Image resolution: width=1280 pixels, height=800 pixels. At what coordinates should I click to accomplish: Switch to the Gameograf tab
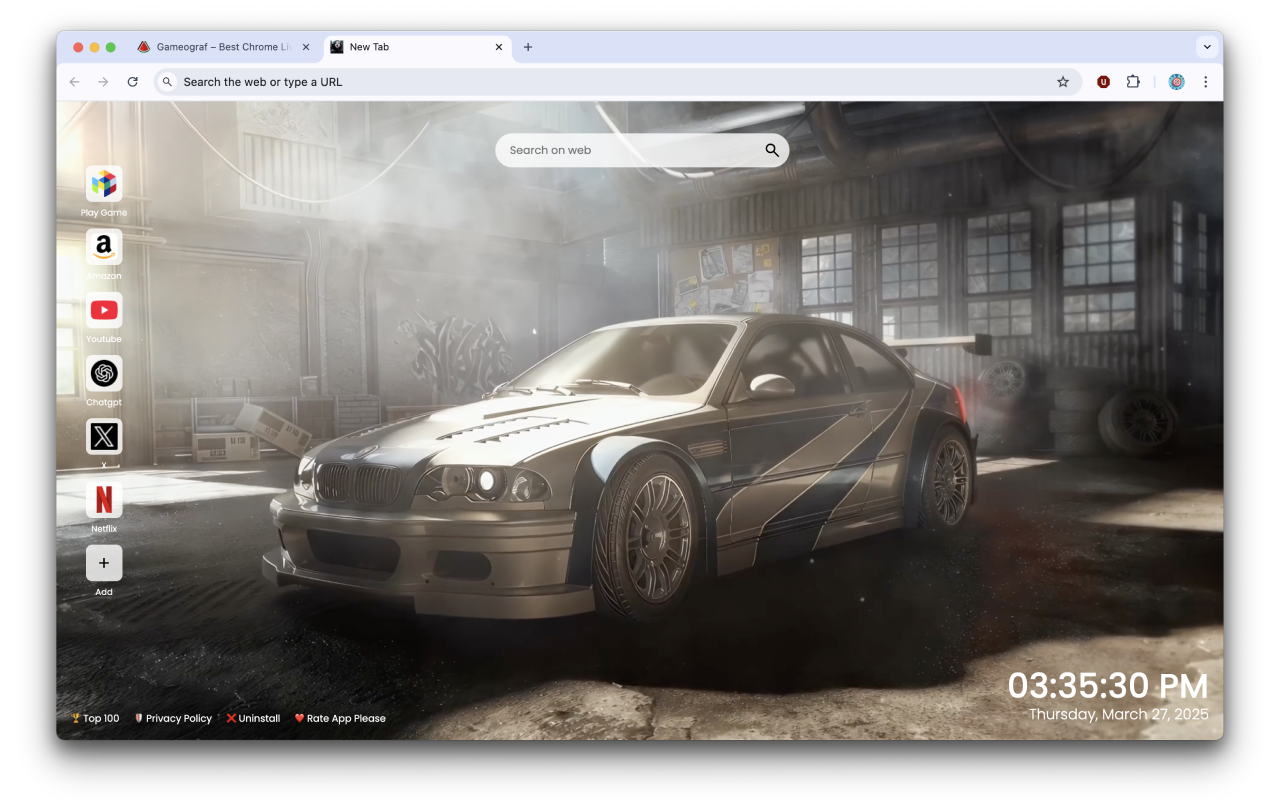(x=224, y=47)
